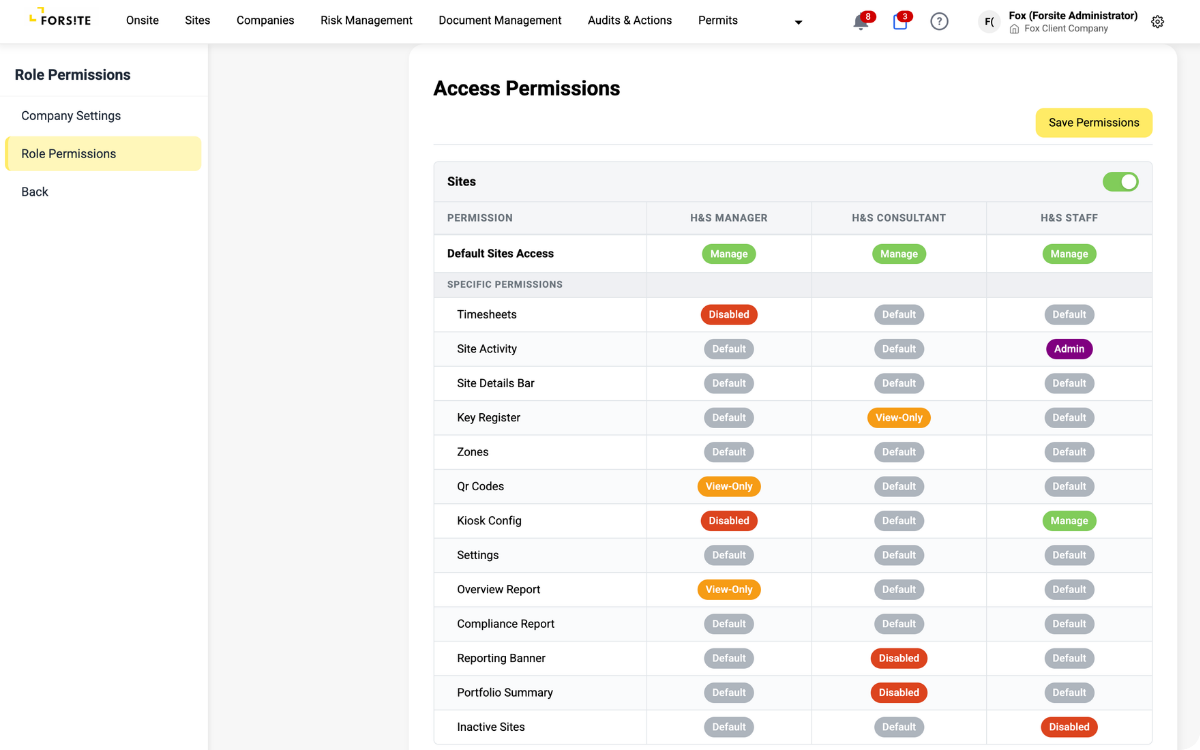The width and height of the screenshot is (1200, 750).
Task: Click Zones Default badge for H&S Consultant
Action: point(899,452)
